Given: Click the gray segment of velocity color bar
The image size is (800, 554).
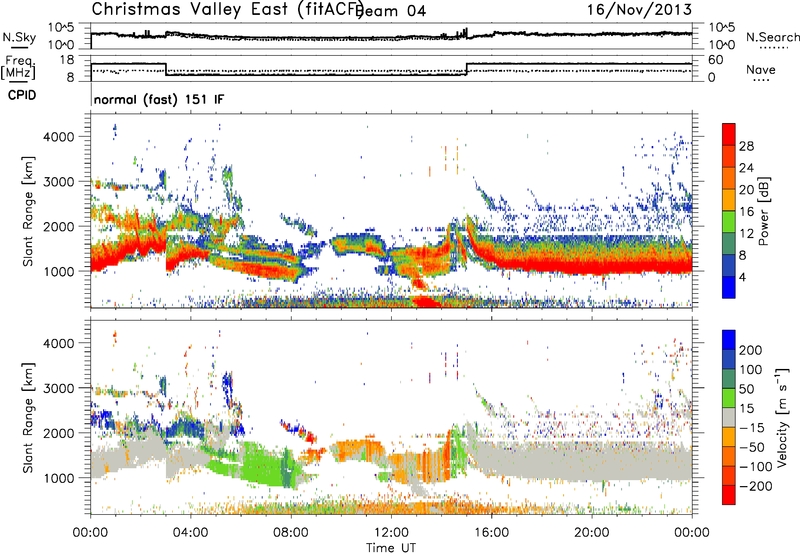Looking at the screenshot, I should (x=729, y=417).
